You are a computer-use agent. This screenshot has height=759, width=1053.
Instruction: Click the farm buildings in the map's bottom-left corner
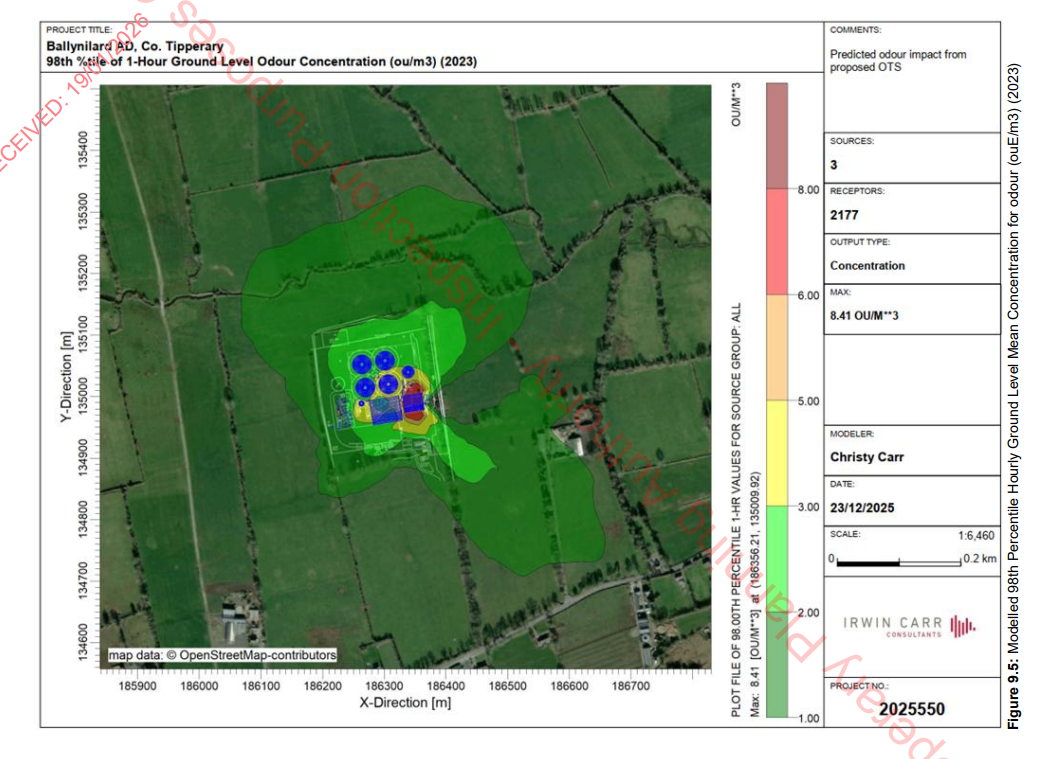[237, 622]
